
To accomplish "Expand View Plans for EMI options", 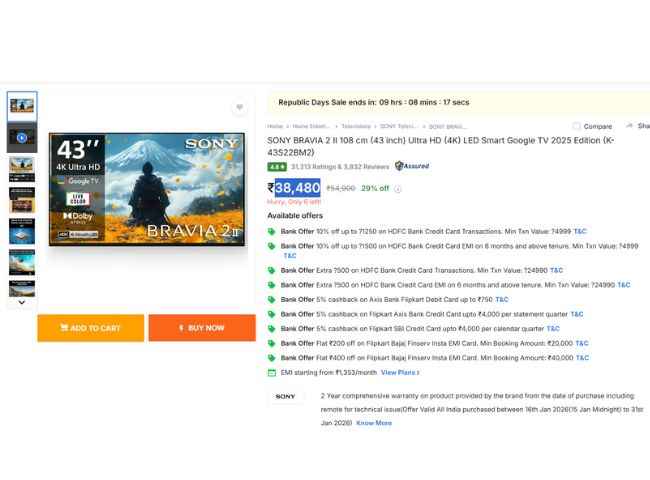I will (398, 372).
